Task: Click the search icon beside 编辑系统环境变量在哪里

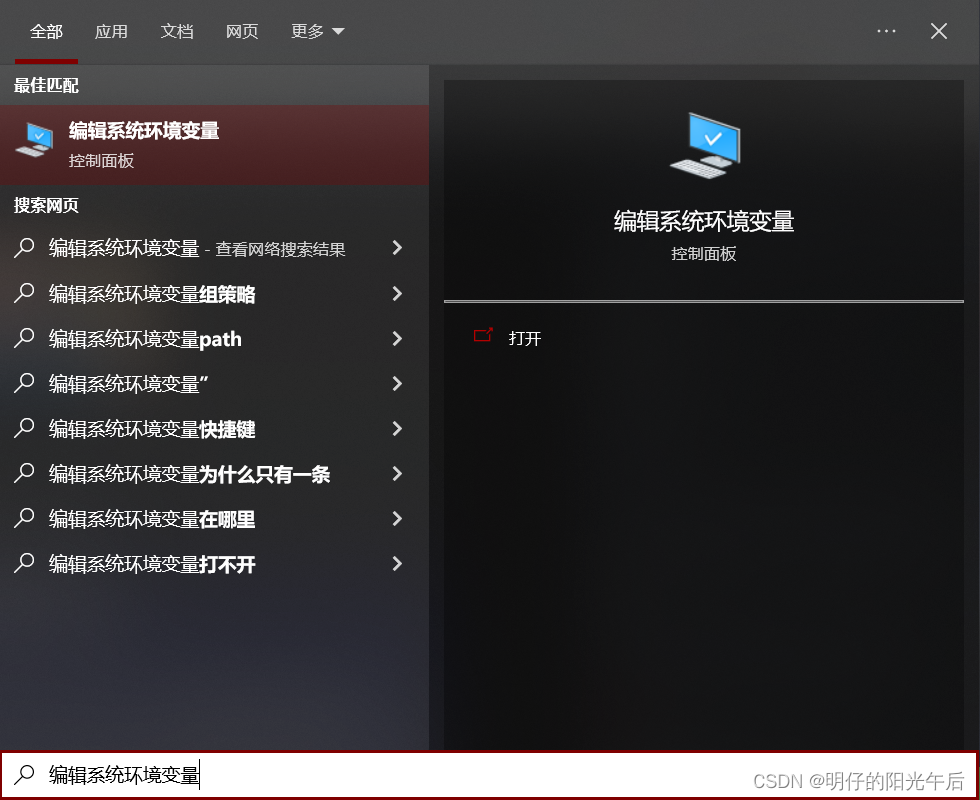Action: click(x=23, y=519)
